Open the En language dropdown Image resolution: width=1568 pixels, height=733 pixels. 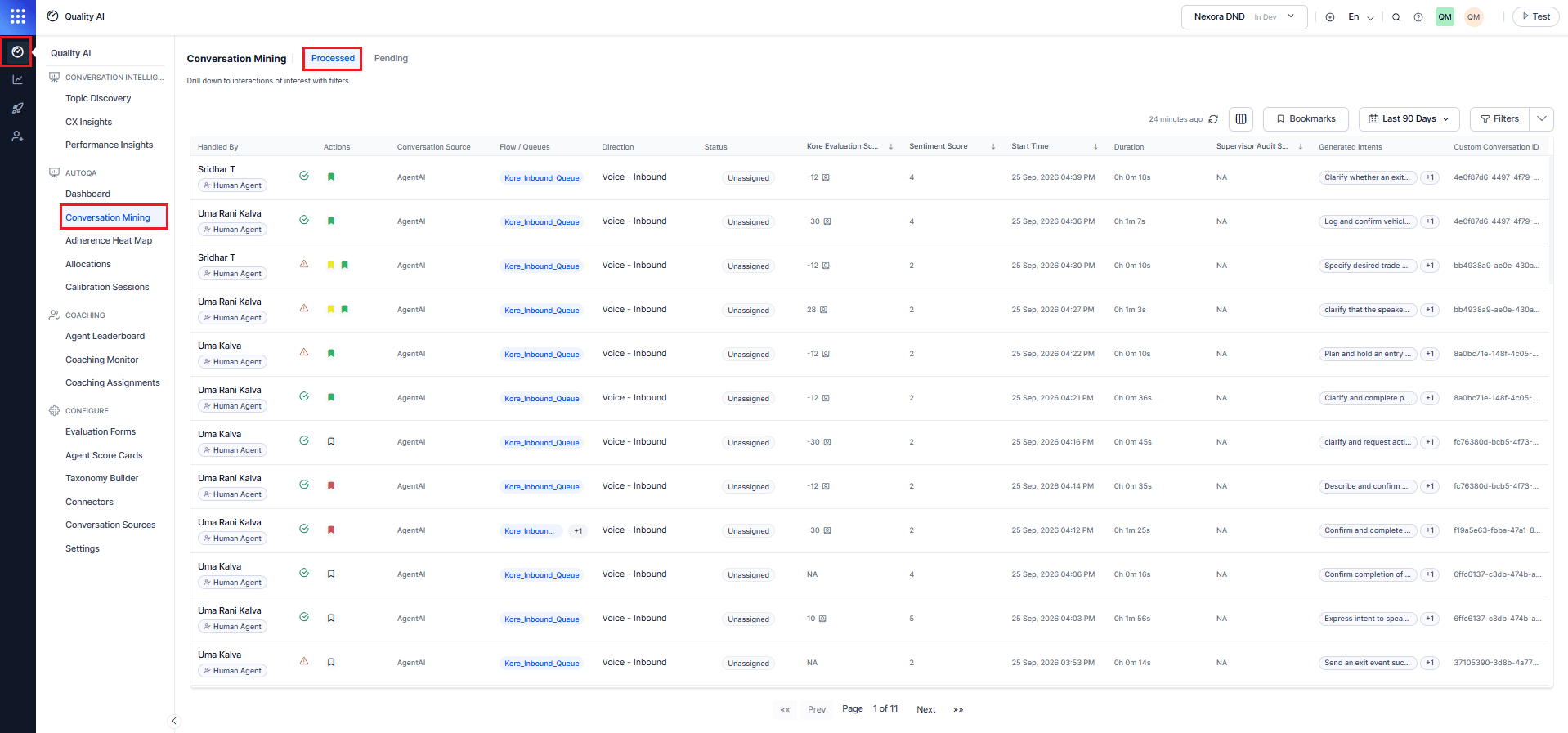pyautogui.click(x=1361, y=17)
